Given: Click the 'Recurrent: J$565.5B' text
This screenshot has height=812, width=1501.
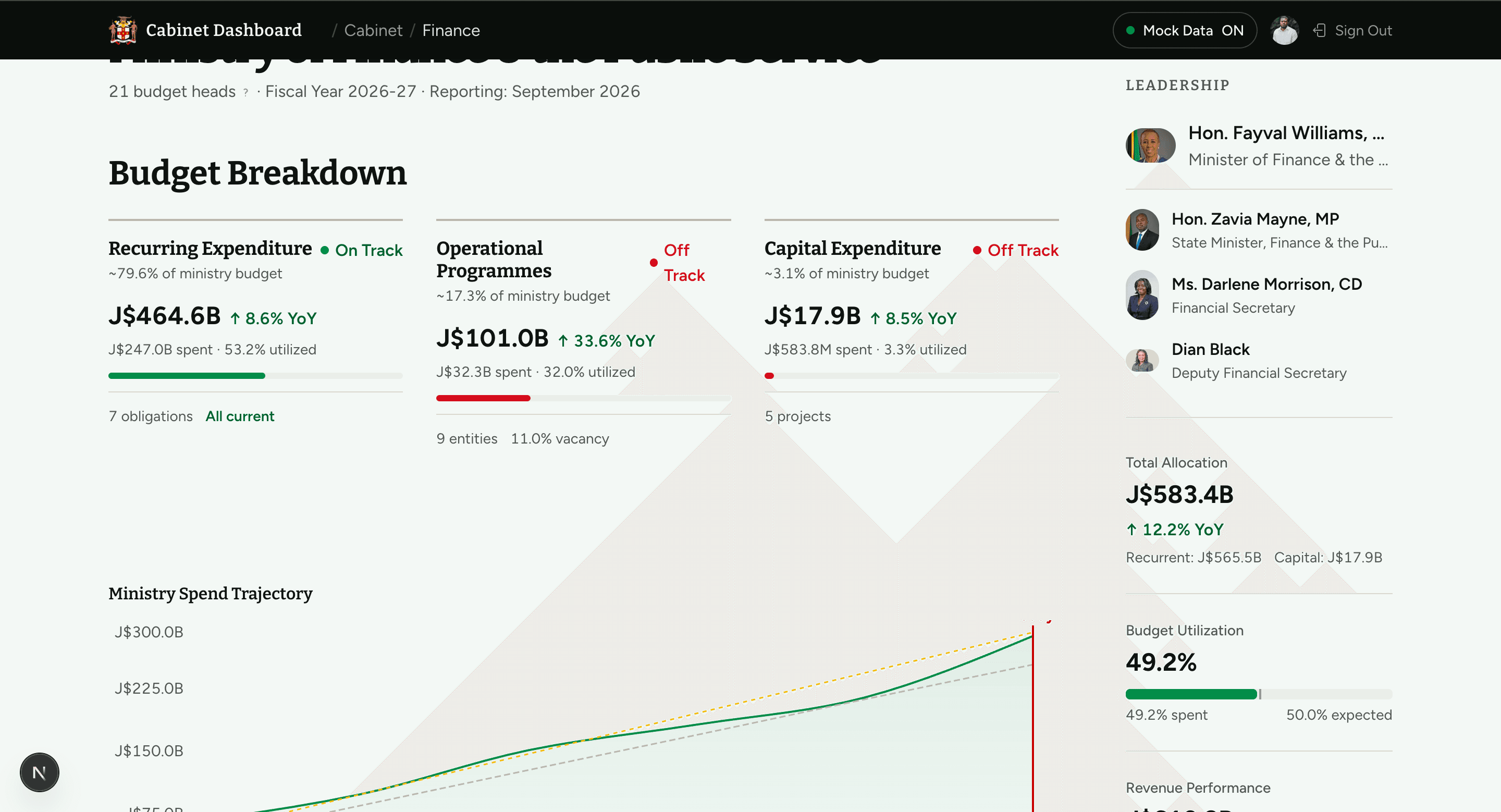Looking at the screenshot, I should click(x=1194, y=558).
